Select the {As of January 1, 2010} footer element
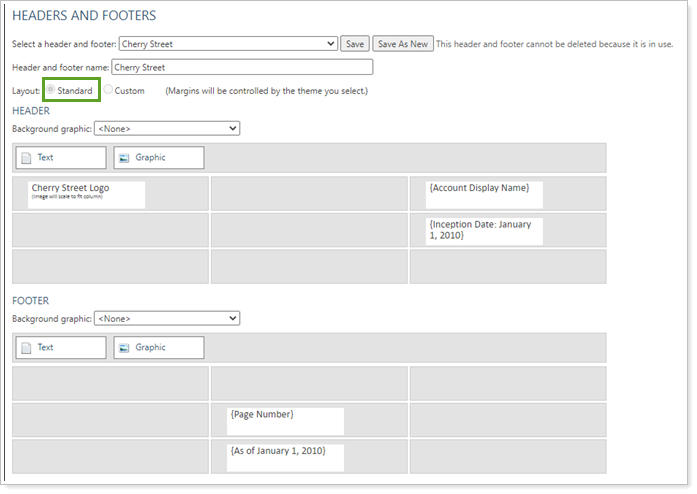This screenshot has height=494, width=697. [286, 456]
